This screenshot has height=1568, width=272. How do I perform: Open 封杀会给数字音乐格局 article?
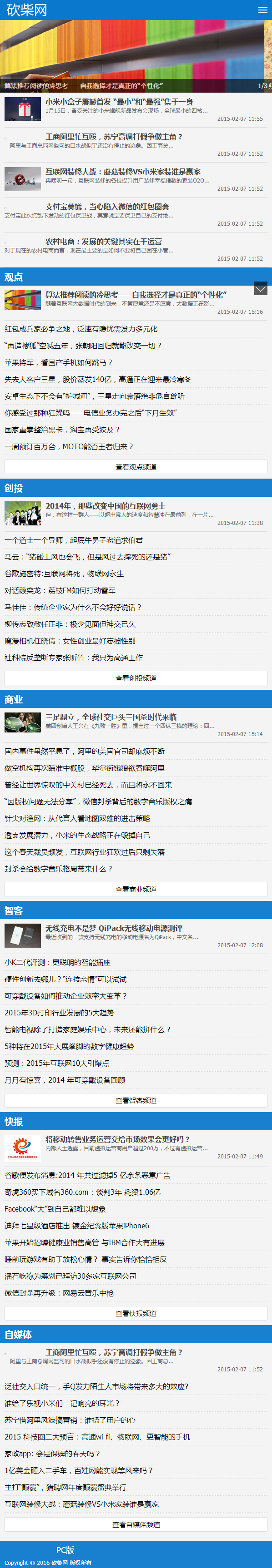pyautogui.click(x=59, y=869)
